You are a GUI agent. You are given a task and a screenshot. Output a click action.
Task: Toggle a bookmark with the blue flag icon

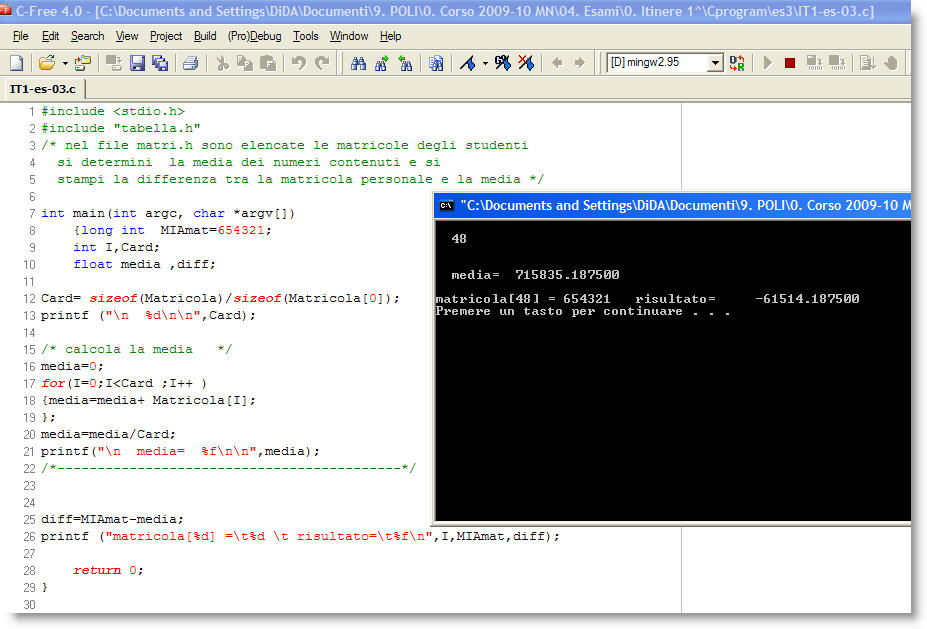coord(468,63)
